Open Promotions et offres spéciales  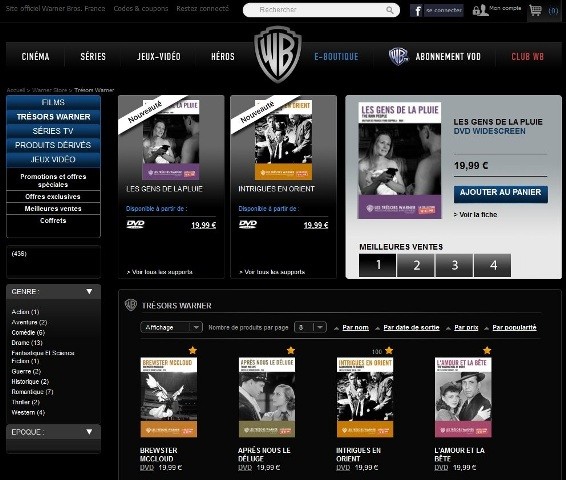pos(53,180)
